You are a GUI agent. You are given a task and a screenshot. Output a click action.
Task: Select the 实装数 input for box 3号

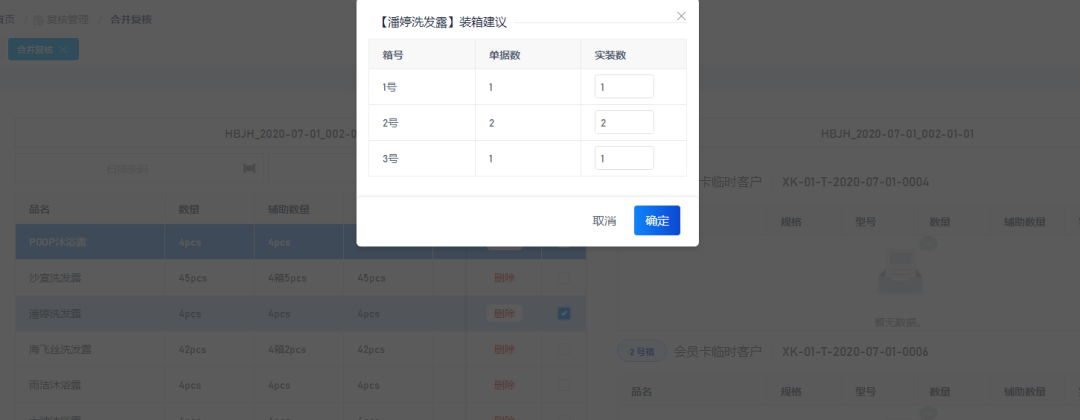tap(624, 158)
